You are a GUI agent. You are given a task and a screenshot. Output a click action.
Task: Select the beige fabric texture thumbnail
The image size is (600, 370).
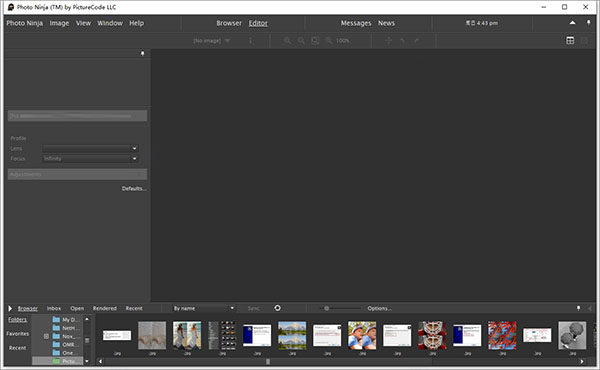click(152, 335)
